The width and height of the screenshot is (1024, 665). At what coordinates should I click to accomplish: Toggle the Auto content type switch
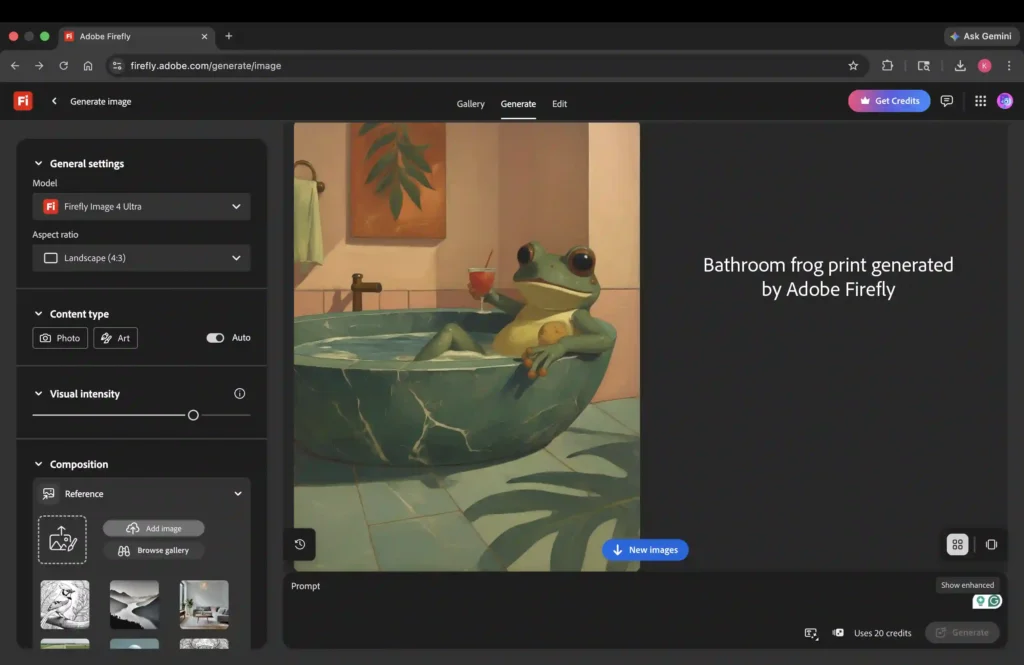215,338
